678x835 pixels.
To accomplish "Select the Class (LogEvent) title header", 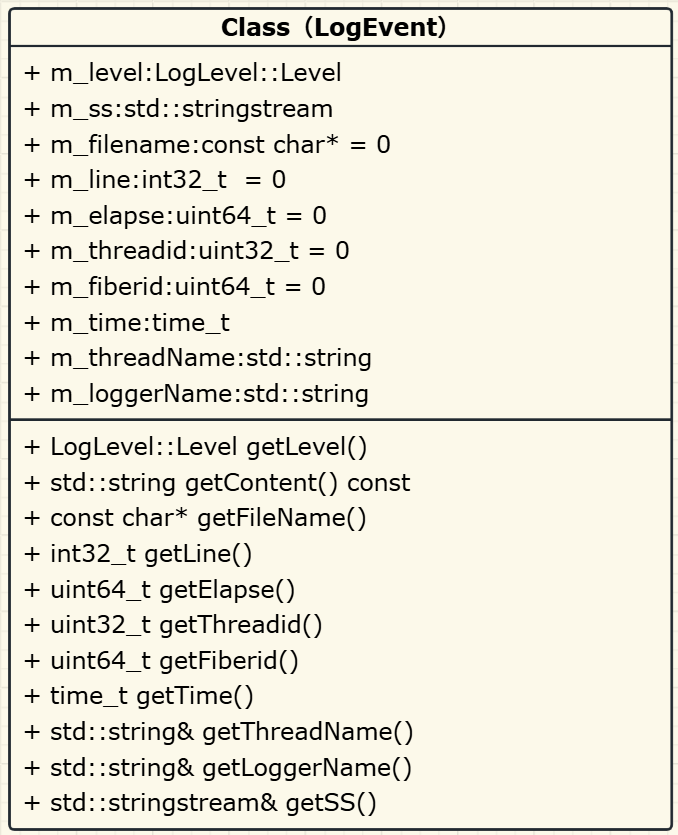I will click(333, 28).
